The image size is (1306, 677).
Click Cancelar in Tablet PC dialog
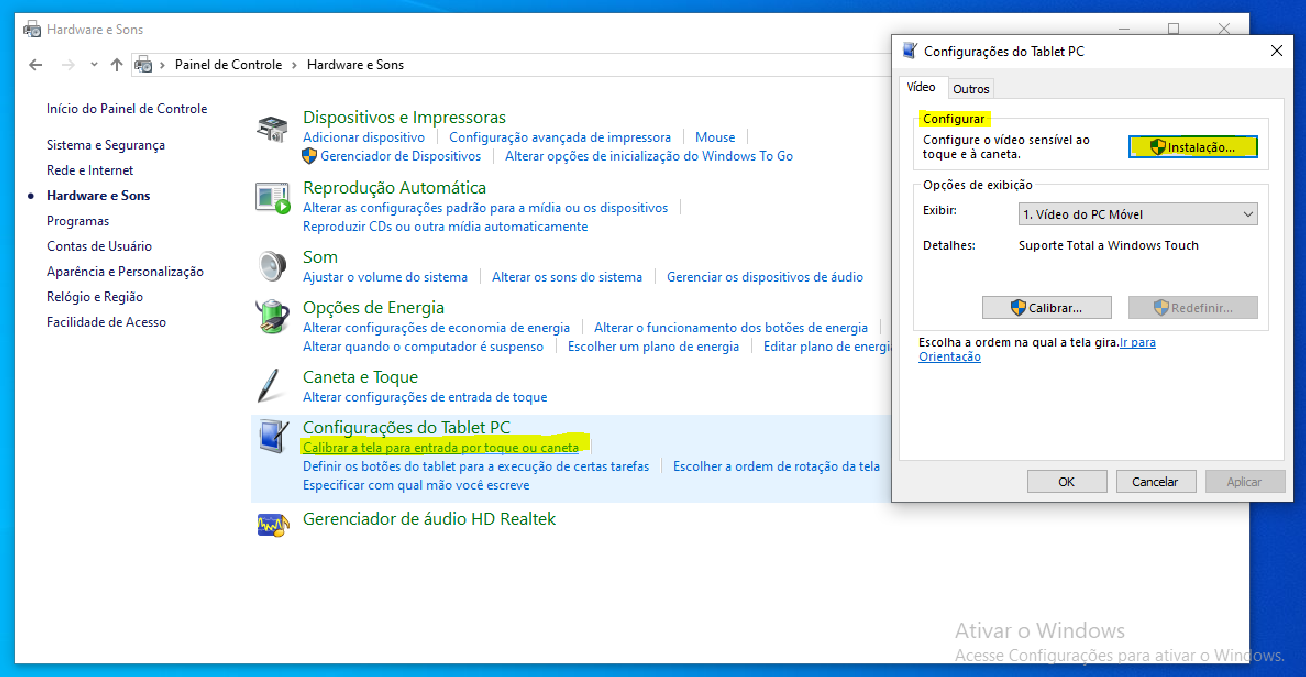[x=1155, y=482]
